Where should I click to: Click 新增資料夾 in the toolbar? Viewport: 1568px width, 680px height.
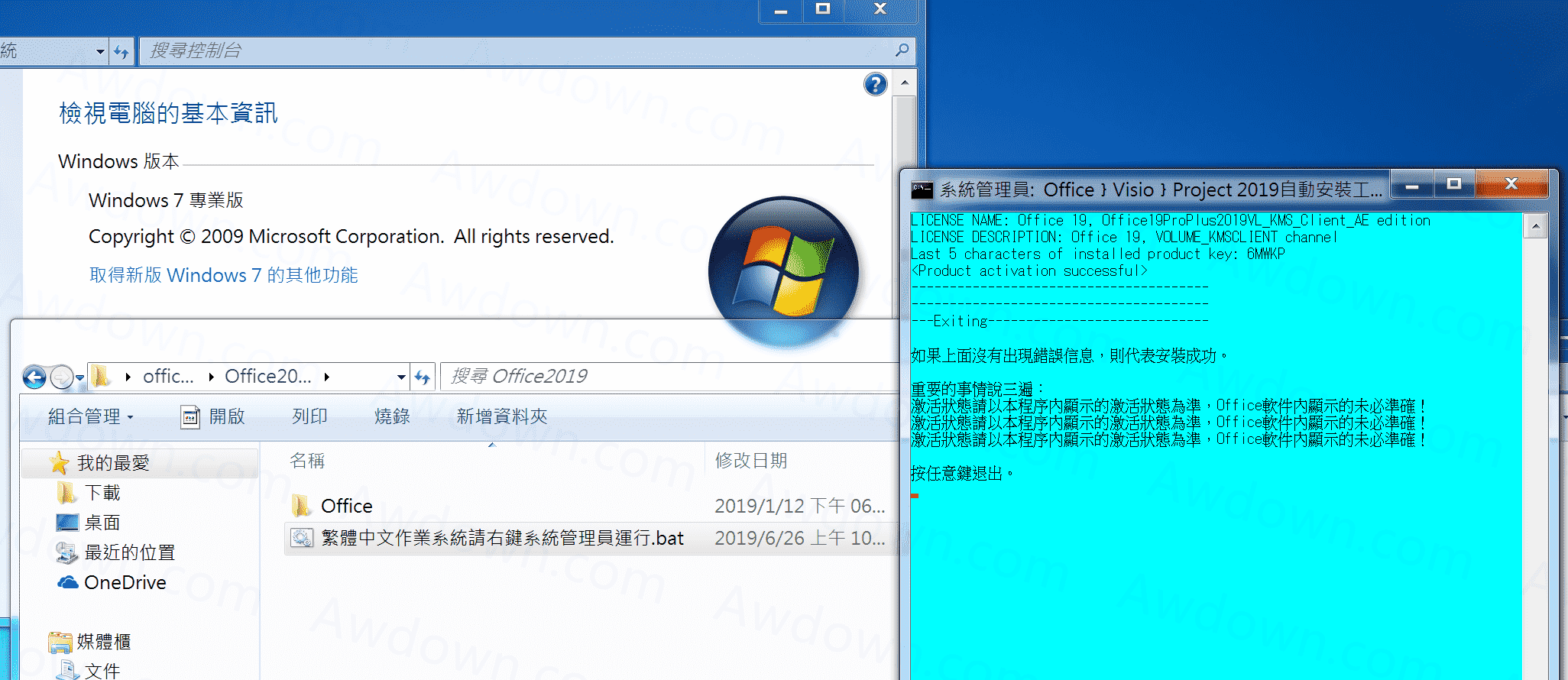coord(501,416)
